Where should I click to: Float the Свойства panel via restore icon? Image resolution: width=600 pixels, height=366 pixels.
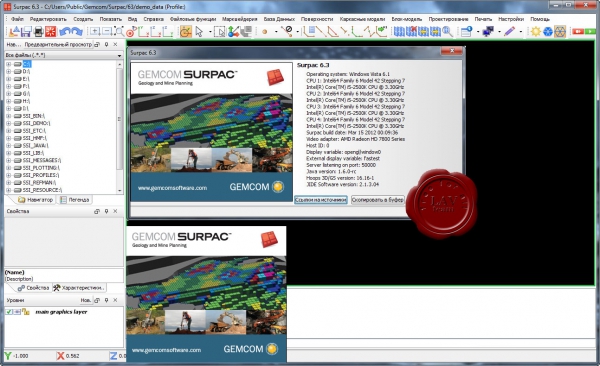[x=97, y=211]
